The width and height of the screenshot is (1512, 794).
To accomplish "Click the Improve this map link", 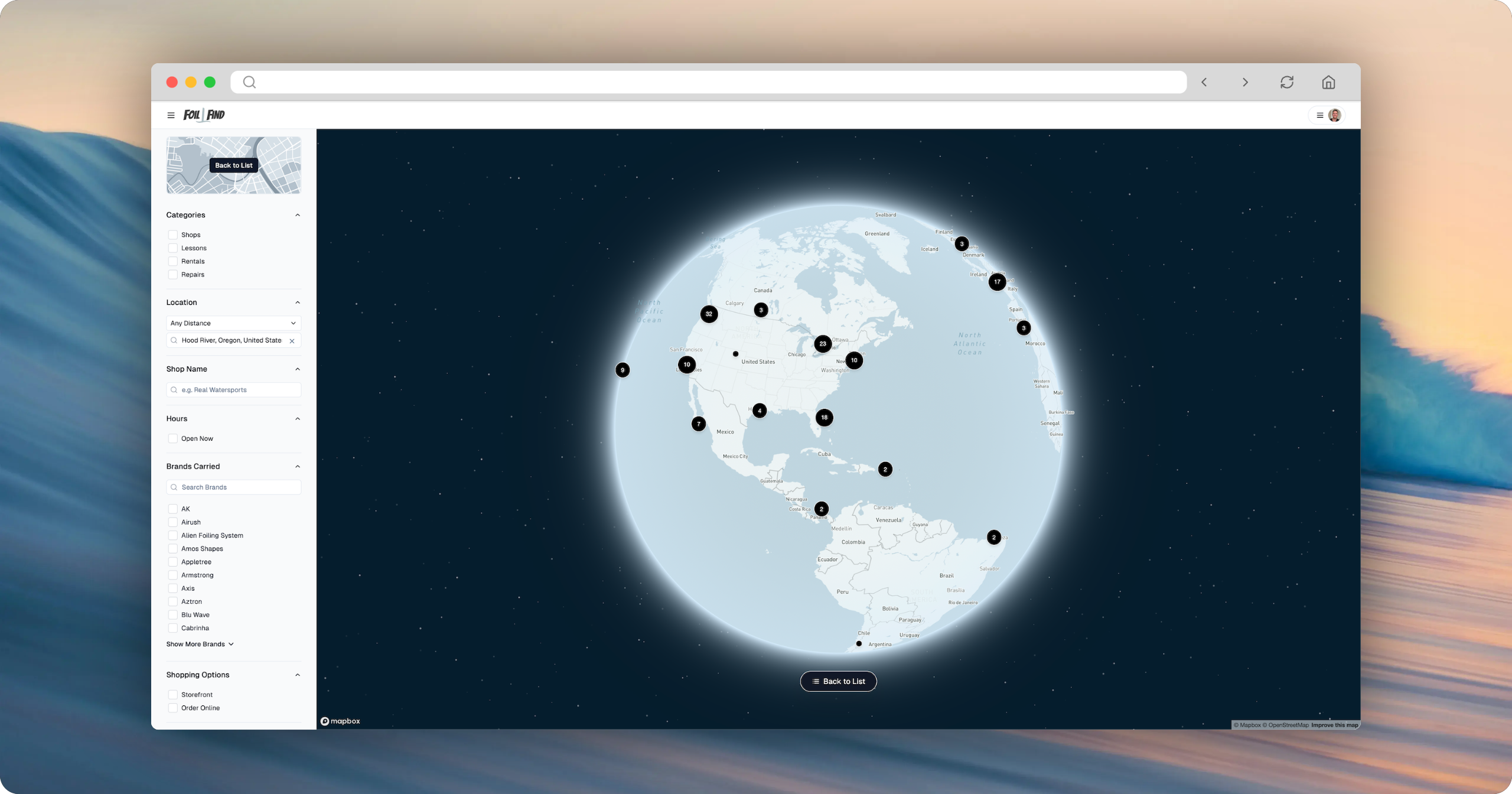I will [x=1335, y=725].
